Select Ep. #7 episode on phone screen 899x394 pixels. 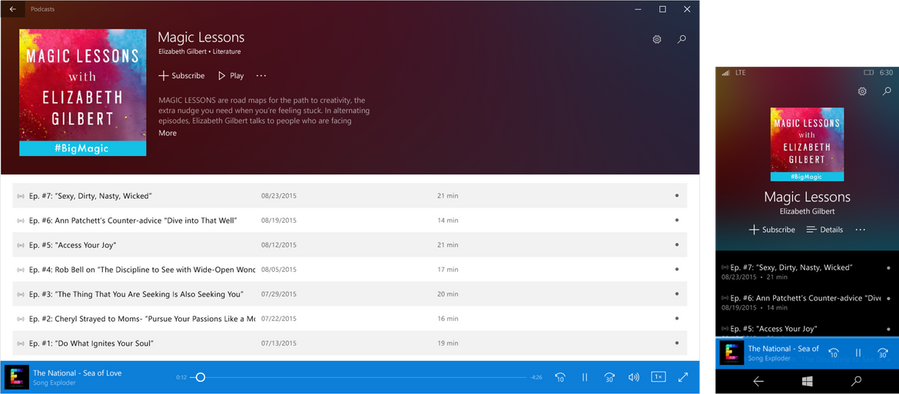[807, 272]
